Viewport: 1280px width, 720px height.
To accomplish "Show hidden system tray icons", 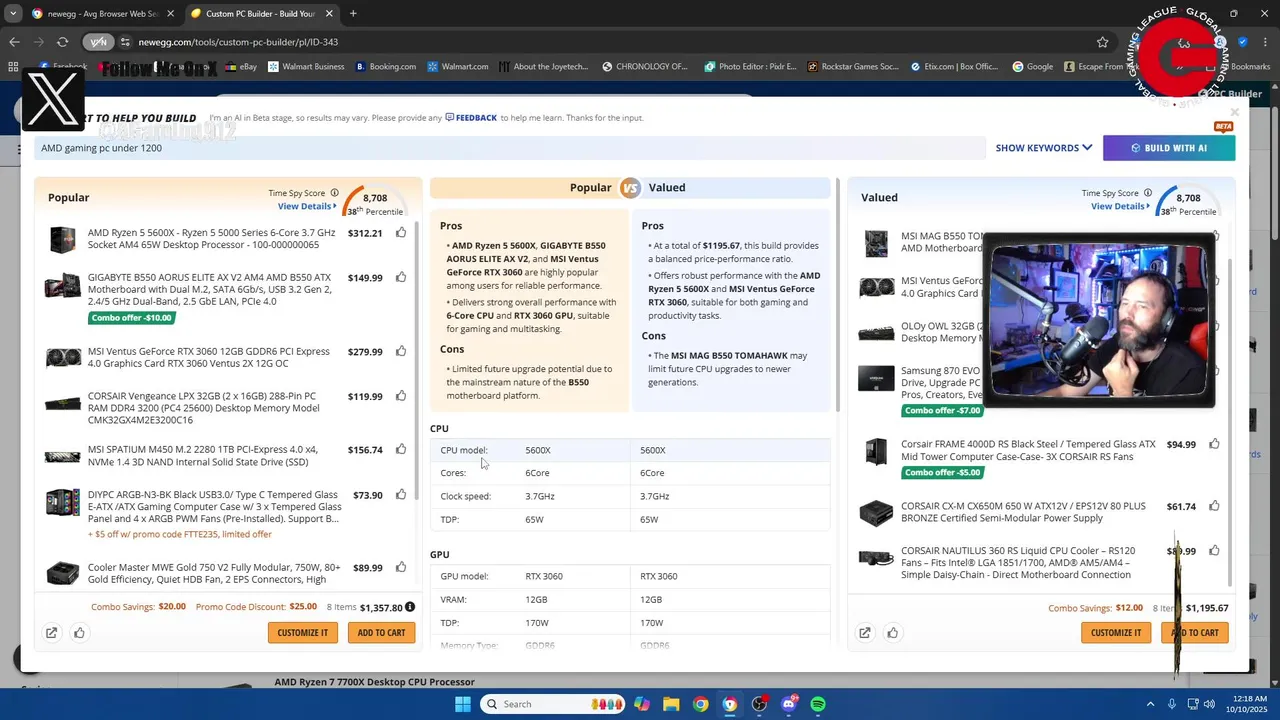I will coord(1150,704).
